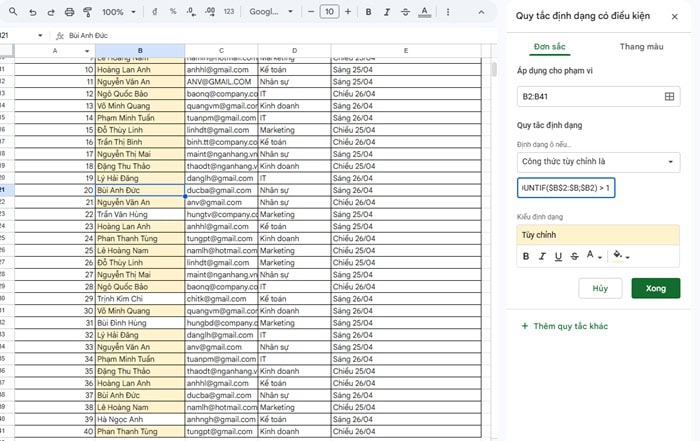
Task: Select the 'Đơn sắc' tab
Action: coord(549,47)
